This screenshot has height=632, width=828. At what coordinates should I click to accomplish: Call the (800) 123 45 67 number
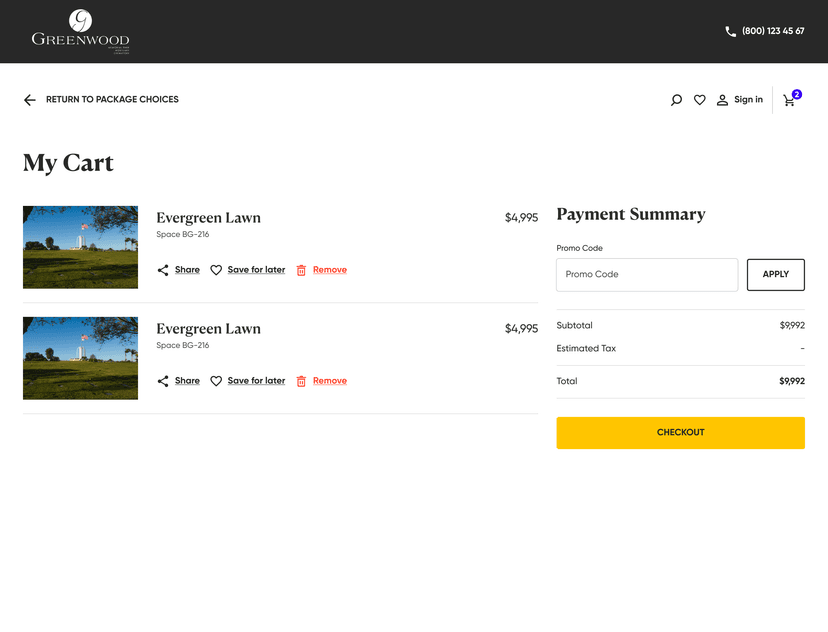773,31
